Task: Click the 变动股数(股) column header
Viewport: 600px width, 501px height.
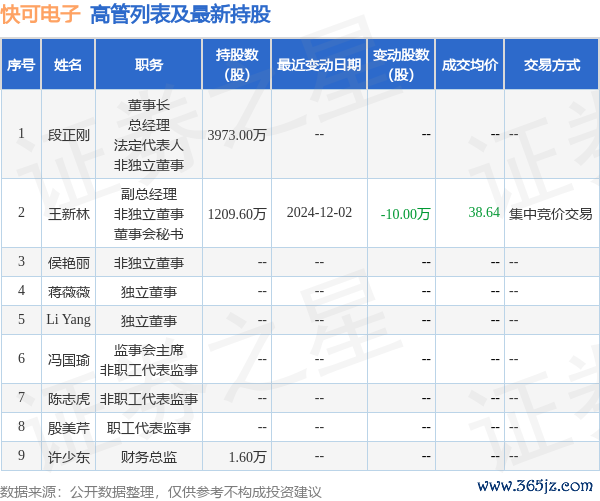Action: [x=401, y=65]
